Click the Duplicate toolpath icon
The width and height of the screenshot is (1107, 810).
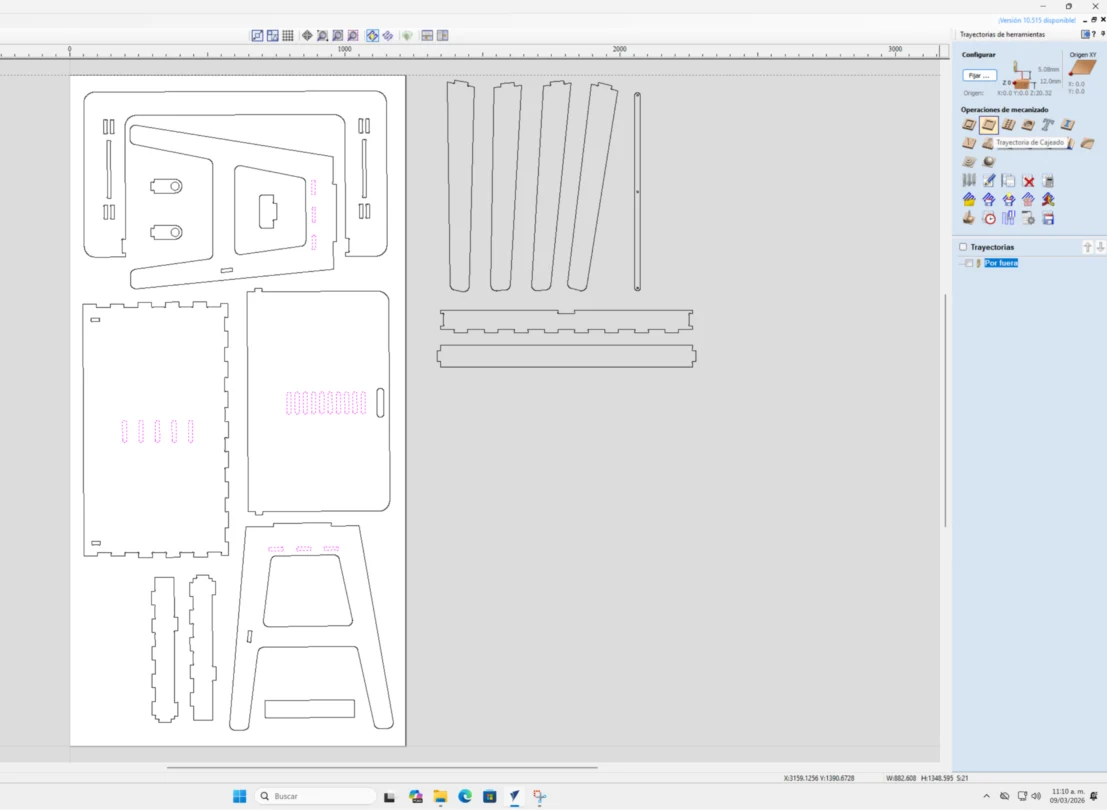tap(1008, 181)
